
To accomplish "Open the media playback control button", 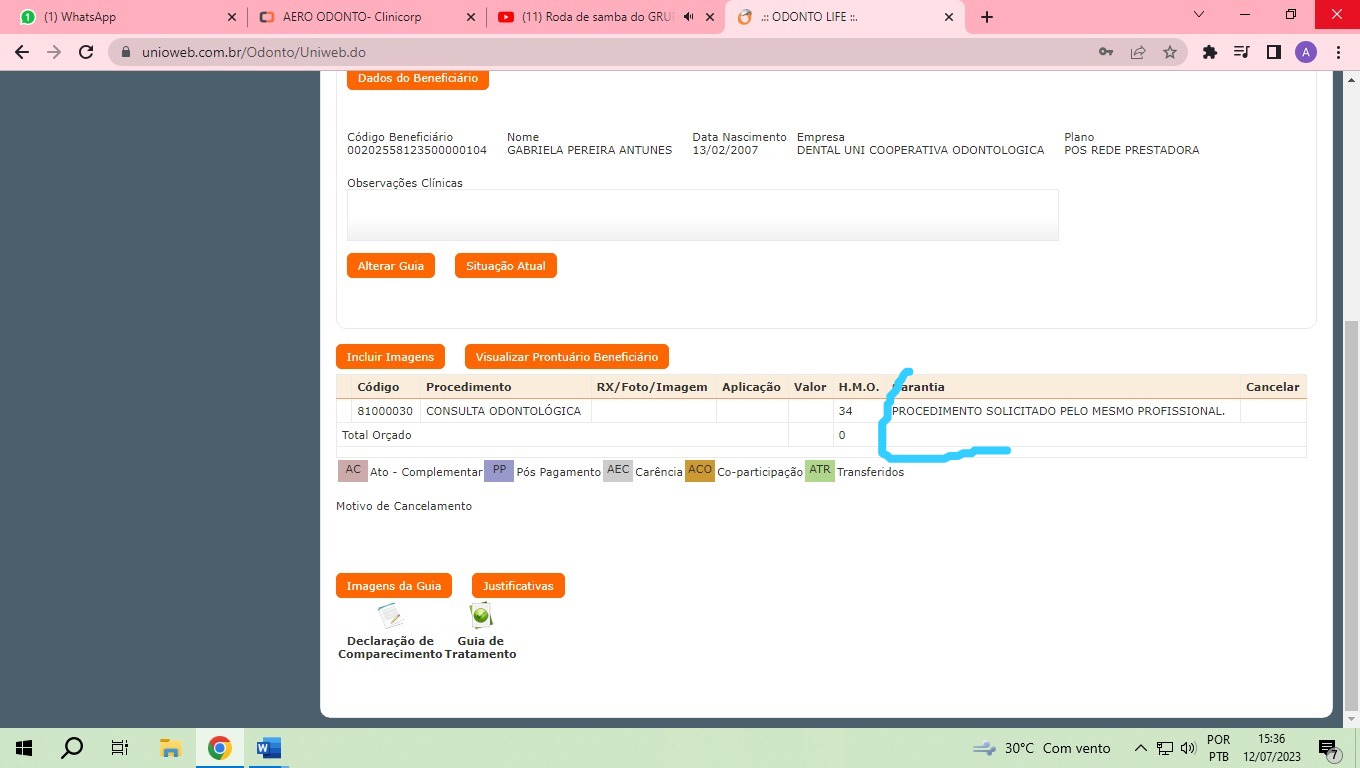I will 1242,52.
